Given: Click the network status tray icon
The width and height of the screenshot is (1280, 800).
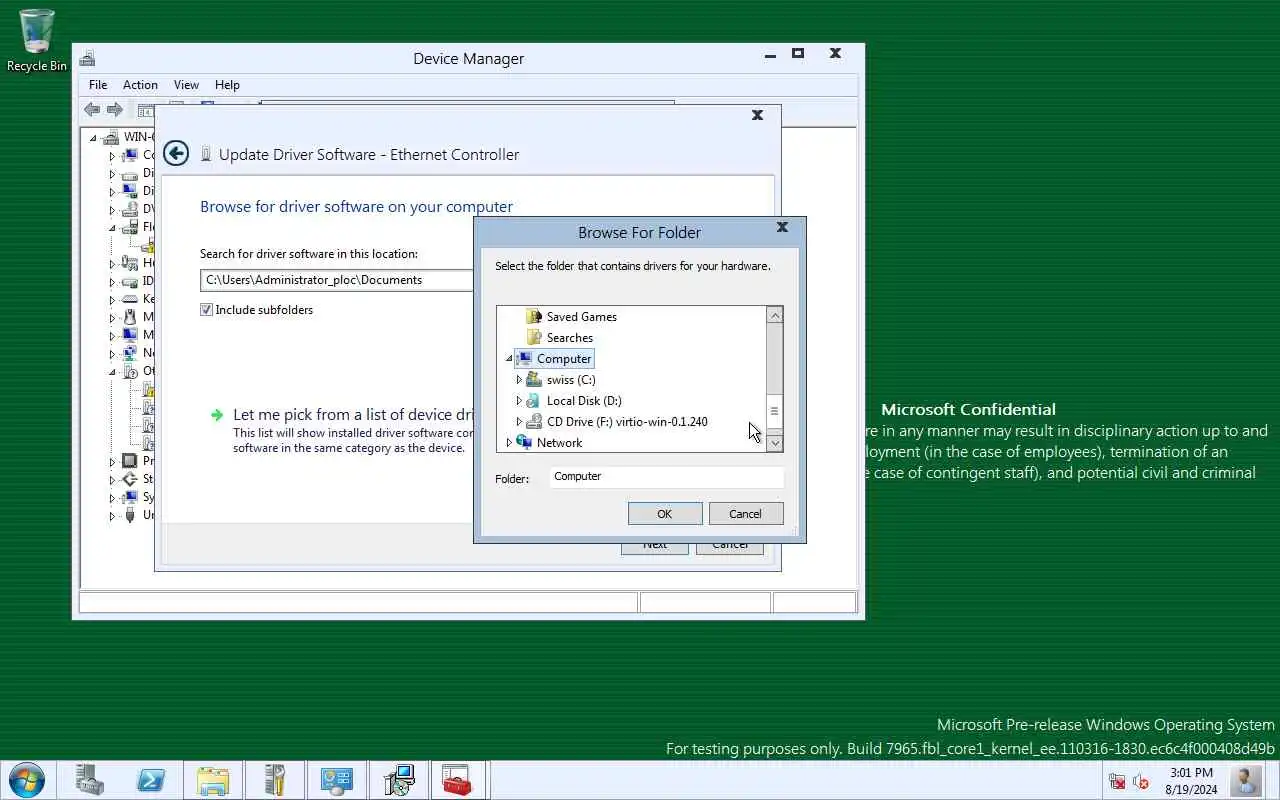Looking at the screenshot, I should [1117, 781].
